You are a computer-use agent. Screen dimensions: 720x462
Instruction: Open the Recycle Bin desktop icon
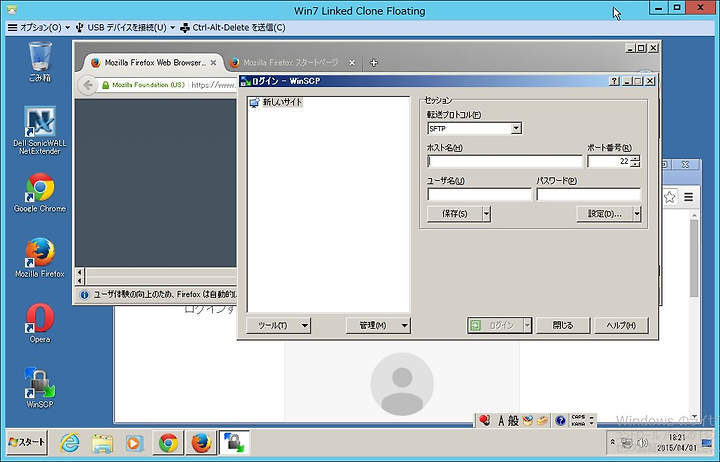[x=40, y=62]
